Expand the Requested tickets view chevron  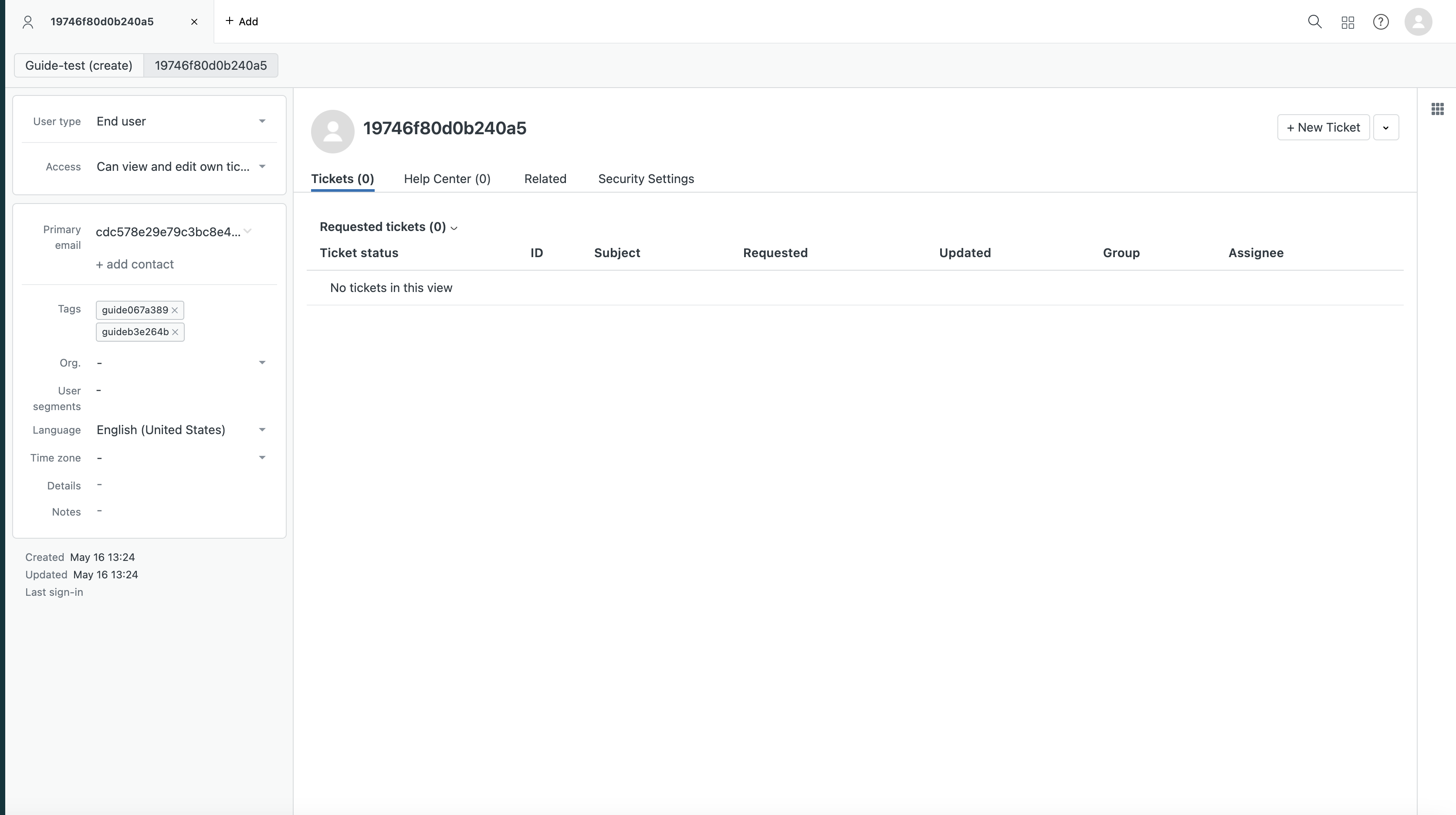(454, 228)
